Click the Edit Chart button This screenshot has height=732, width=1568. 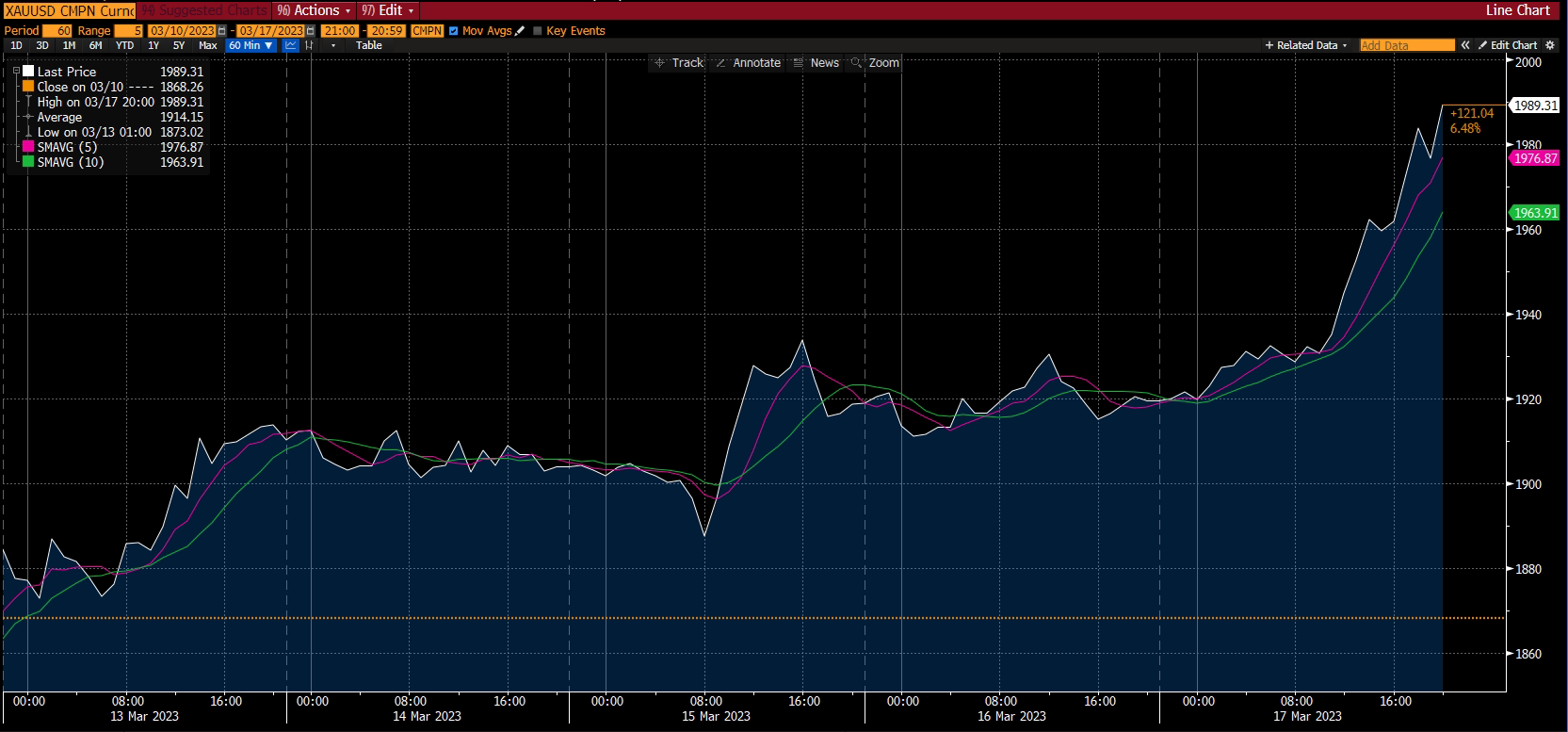(x=1508, y=45)
